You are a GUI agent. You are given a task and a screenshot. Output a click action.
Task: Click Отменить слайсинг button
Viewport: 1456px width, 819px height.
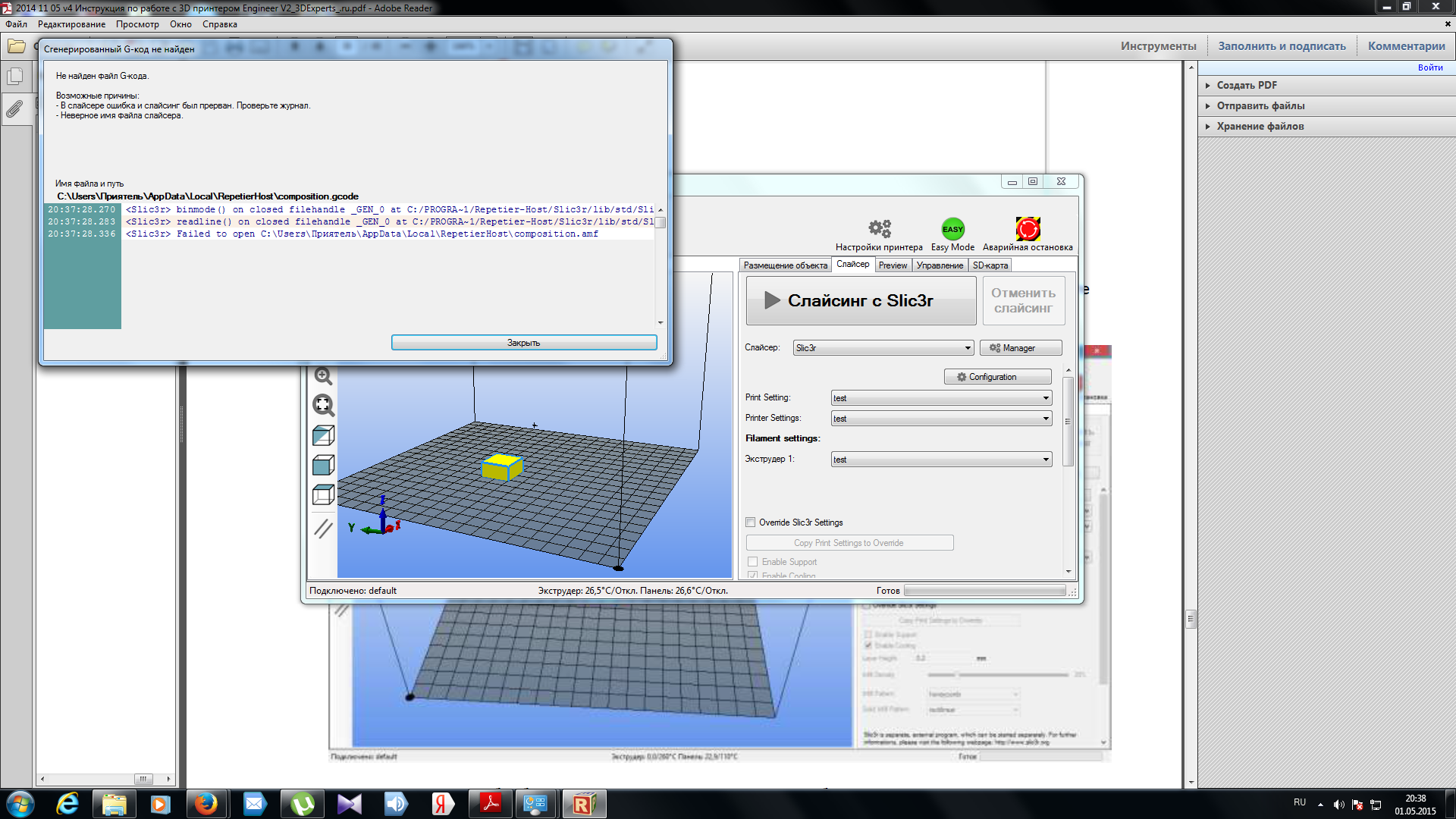(x=1024, y=300)
